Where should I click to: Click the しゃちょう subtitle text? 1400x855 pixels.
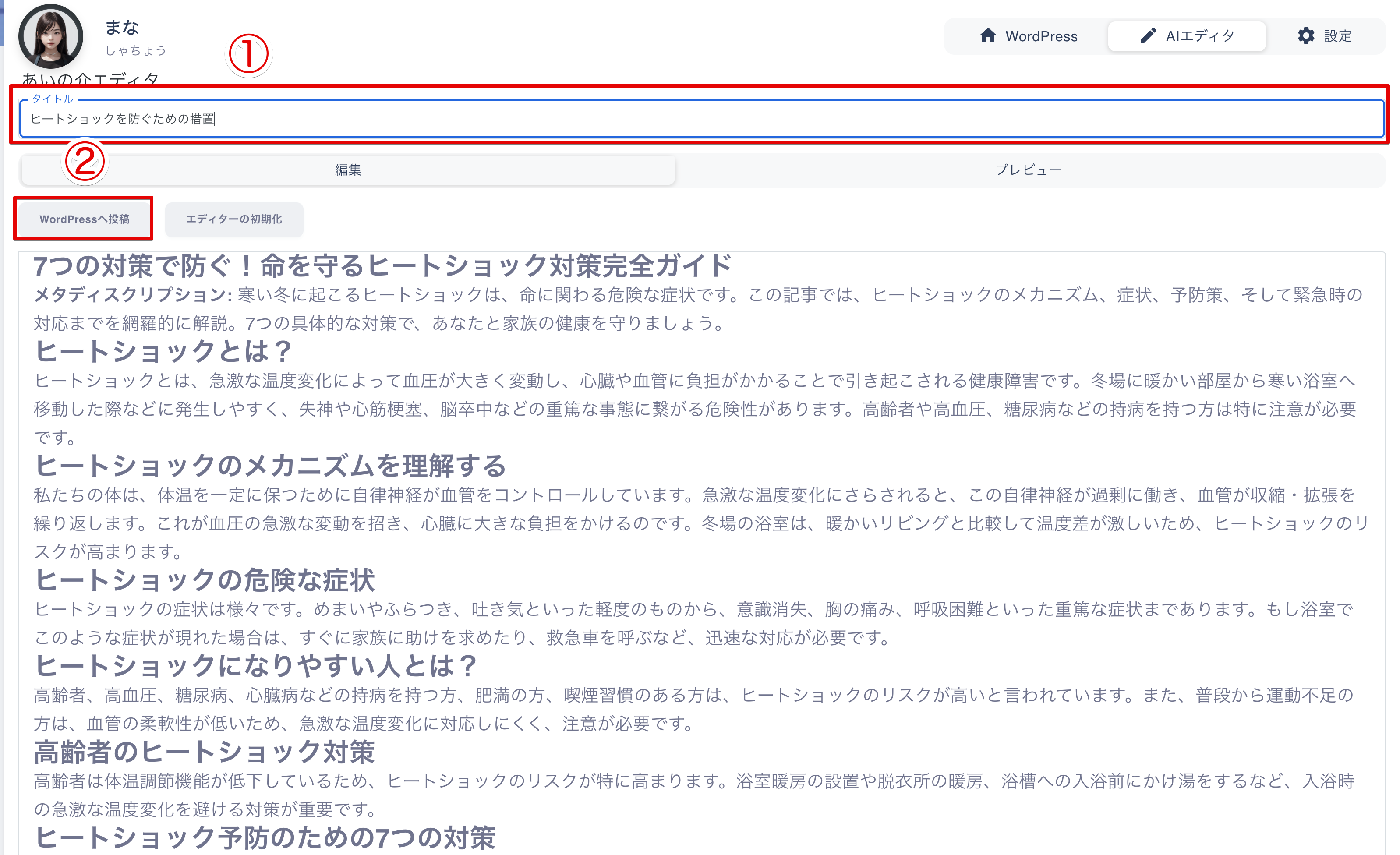click(x=135, y=50)
